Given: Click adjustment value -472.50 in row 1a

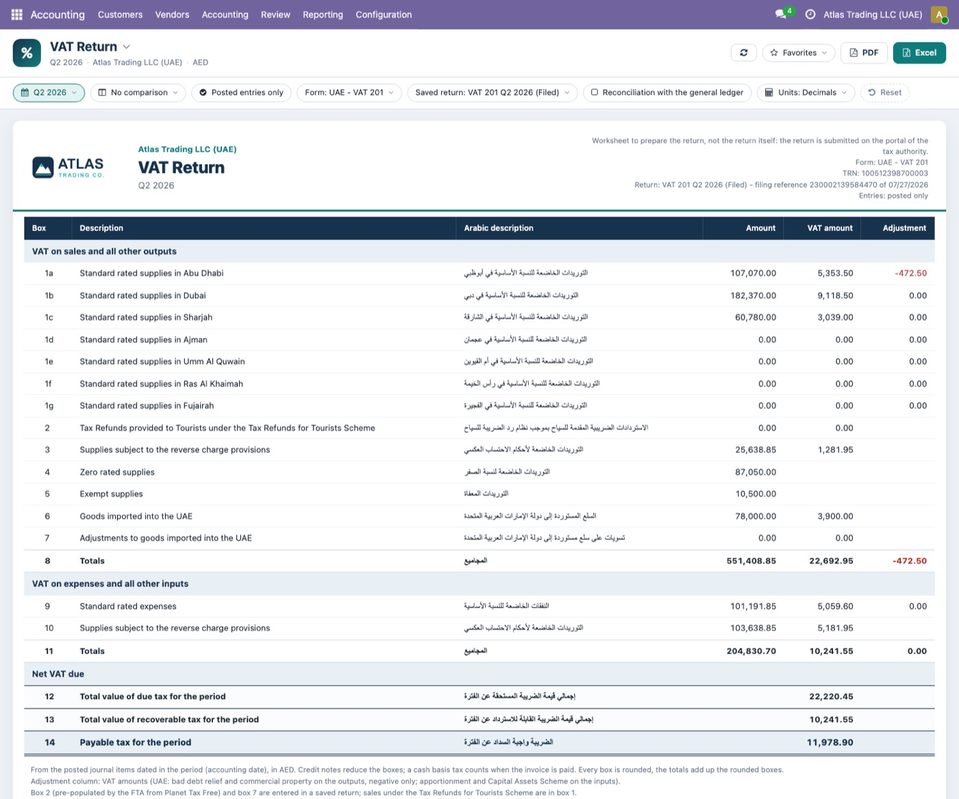Looking at the screenshot, I should [911, 273].
